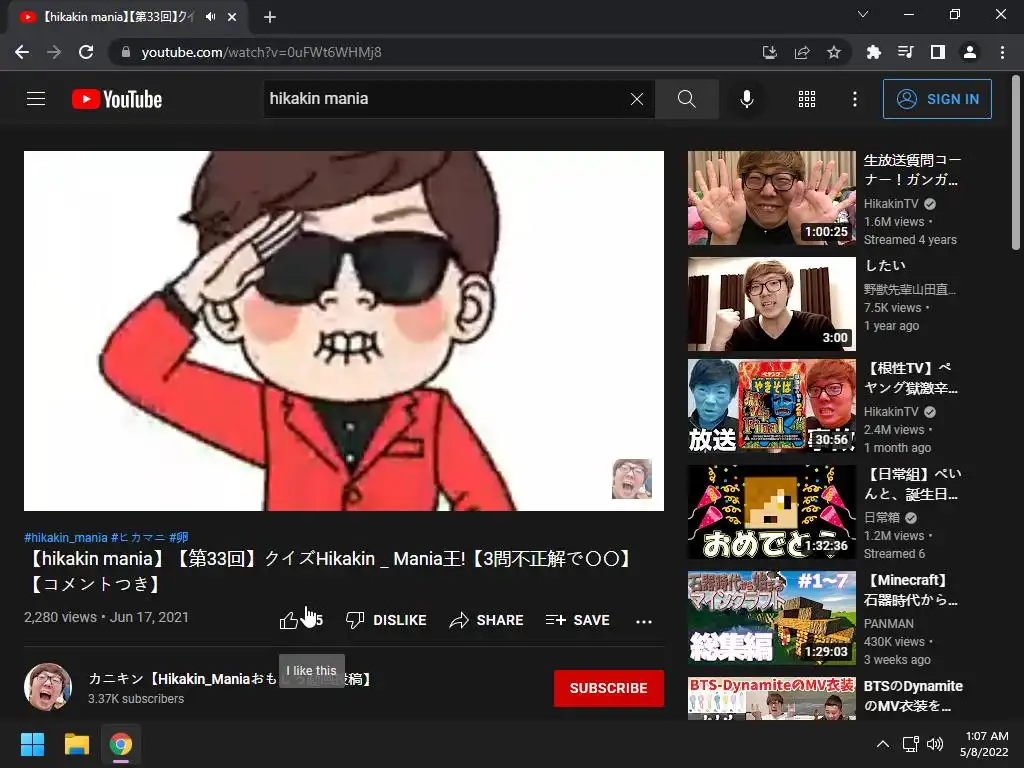Open network settings tray icon

pos(910,744)
